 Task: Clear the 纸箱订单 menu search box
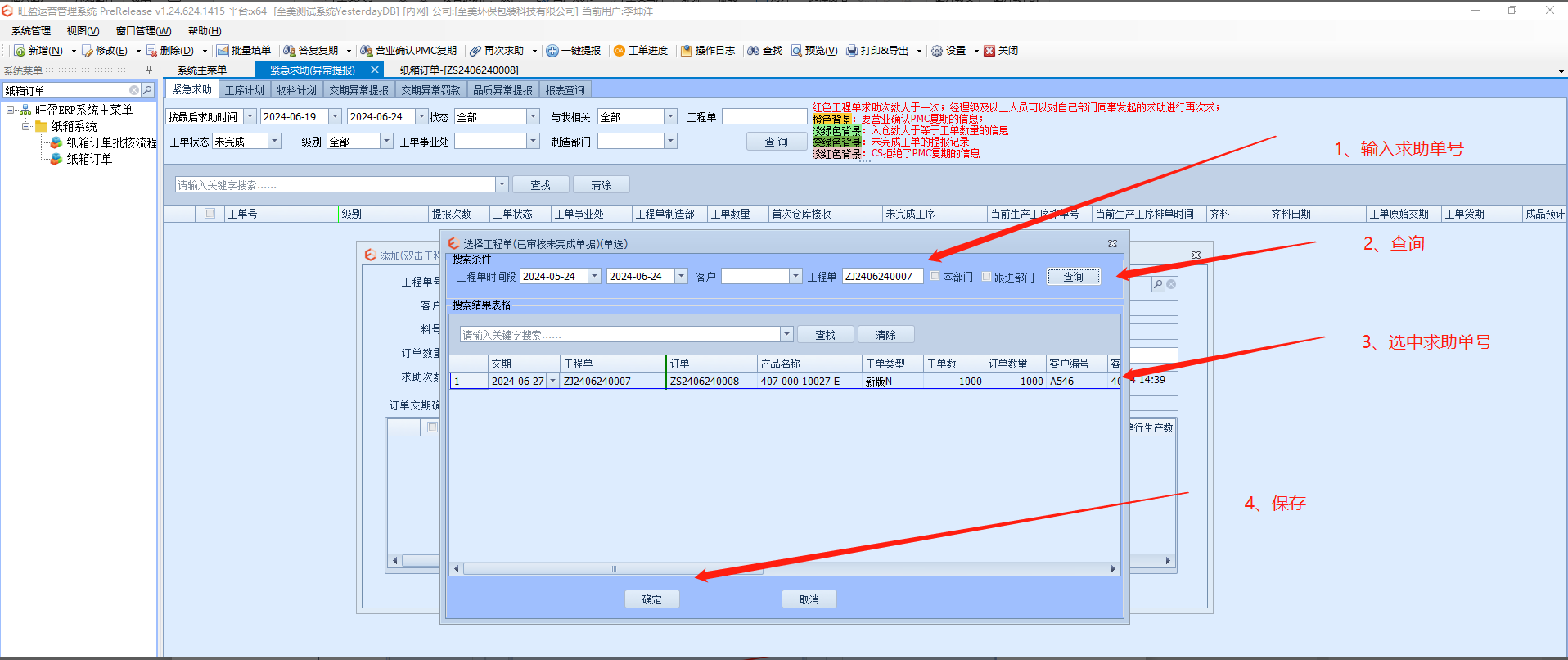click(x=134, y=90)
